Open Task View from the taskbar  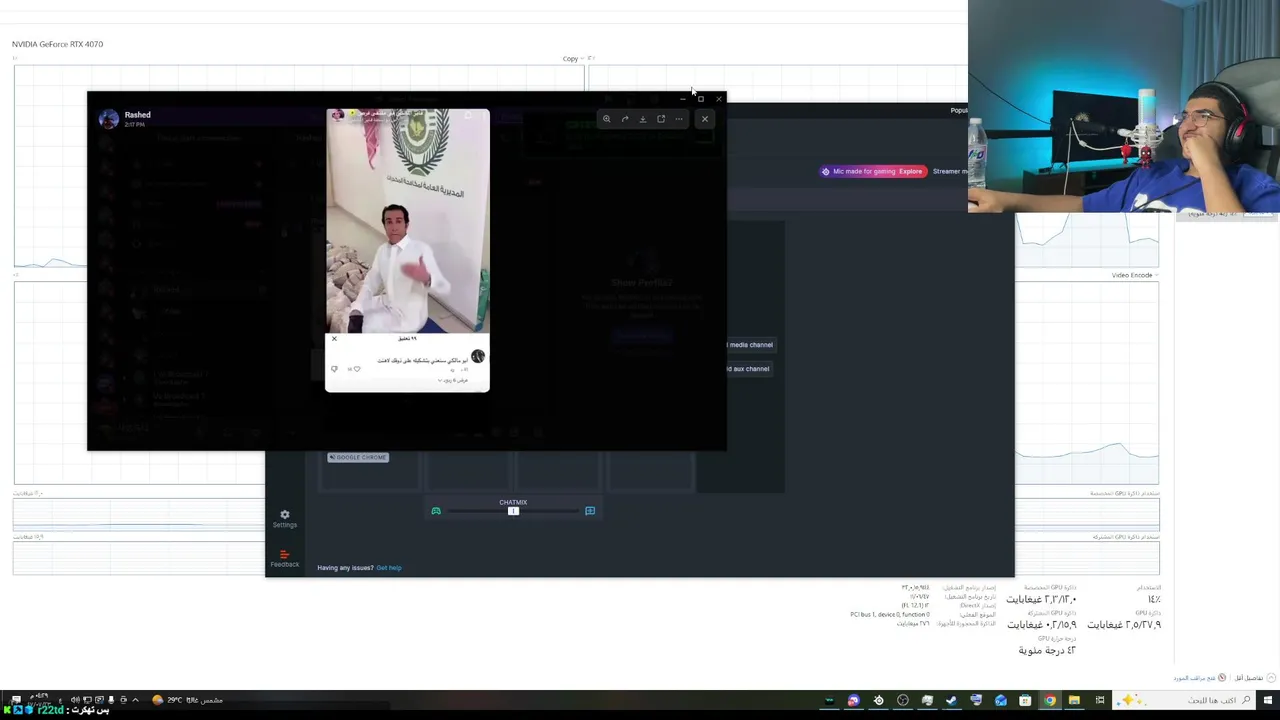coord(1100,700)
